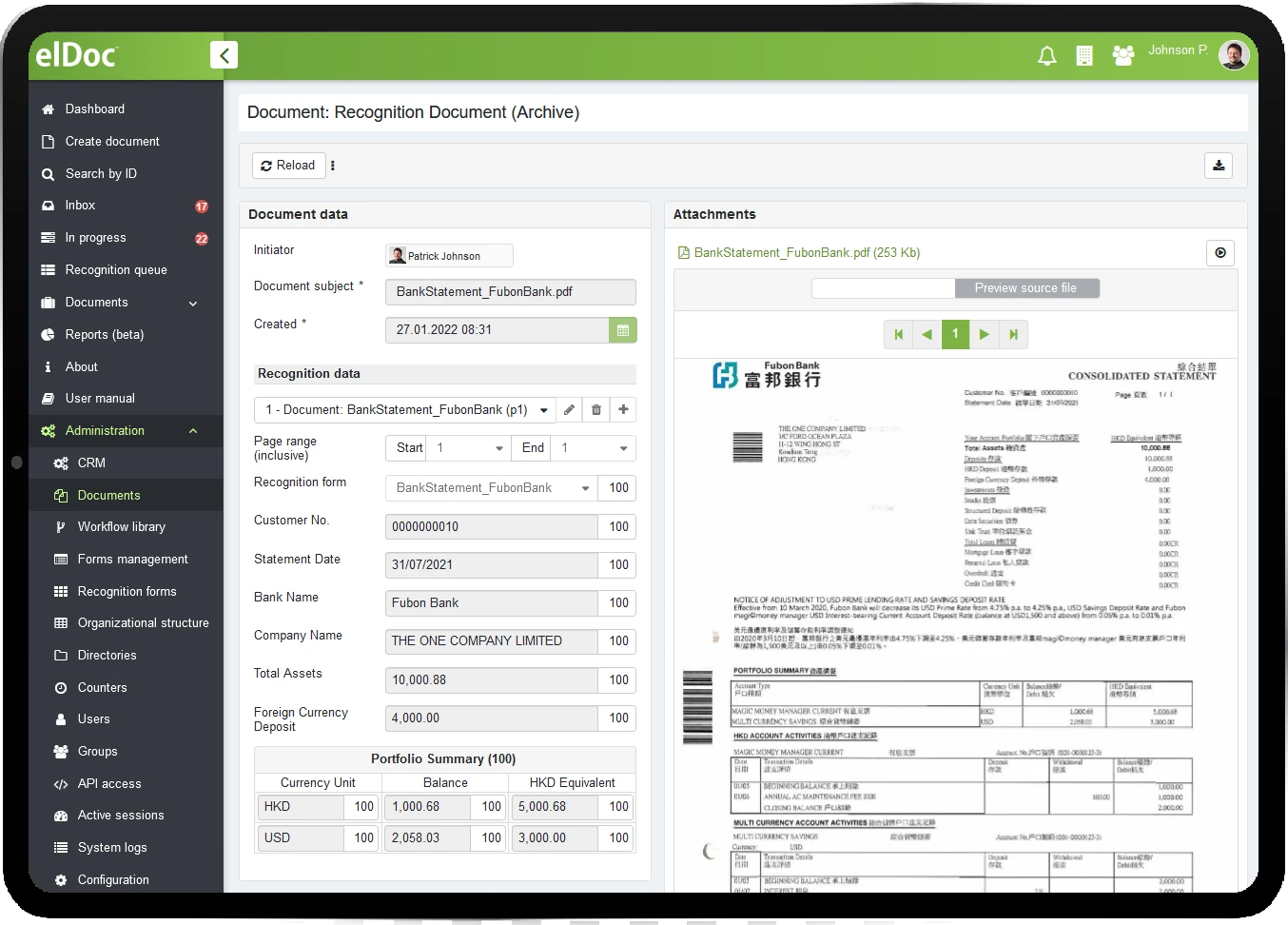Open the Start page dropdown
This screenshot has height=925, width=1288.
point(470,448)
